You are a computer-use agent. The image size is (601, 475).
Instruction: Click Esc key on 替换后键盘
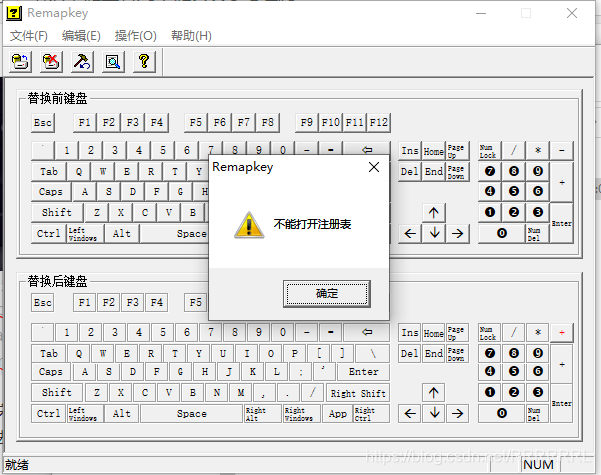pyautogui.click(x=43, y=302)
